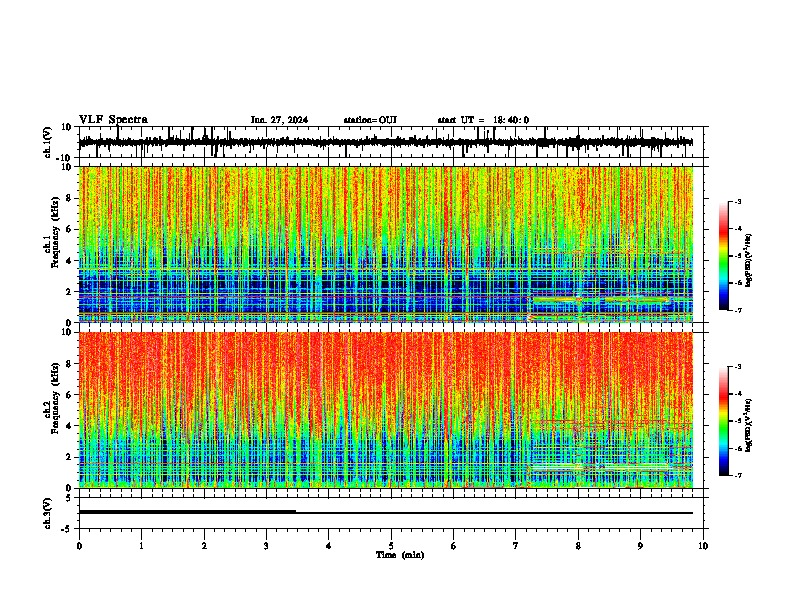Click the ch.2 frequency spectrogram panel

(x=386, y=410)
